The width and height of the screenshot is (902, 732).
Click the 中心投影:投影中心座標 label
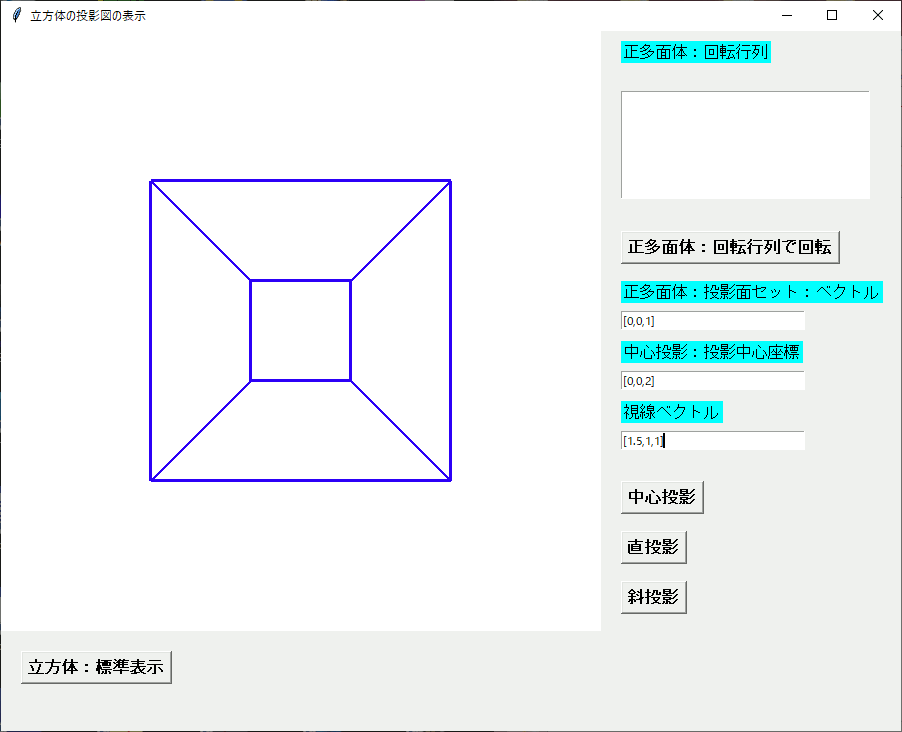pyautogui.click(x=712, y=352)
